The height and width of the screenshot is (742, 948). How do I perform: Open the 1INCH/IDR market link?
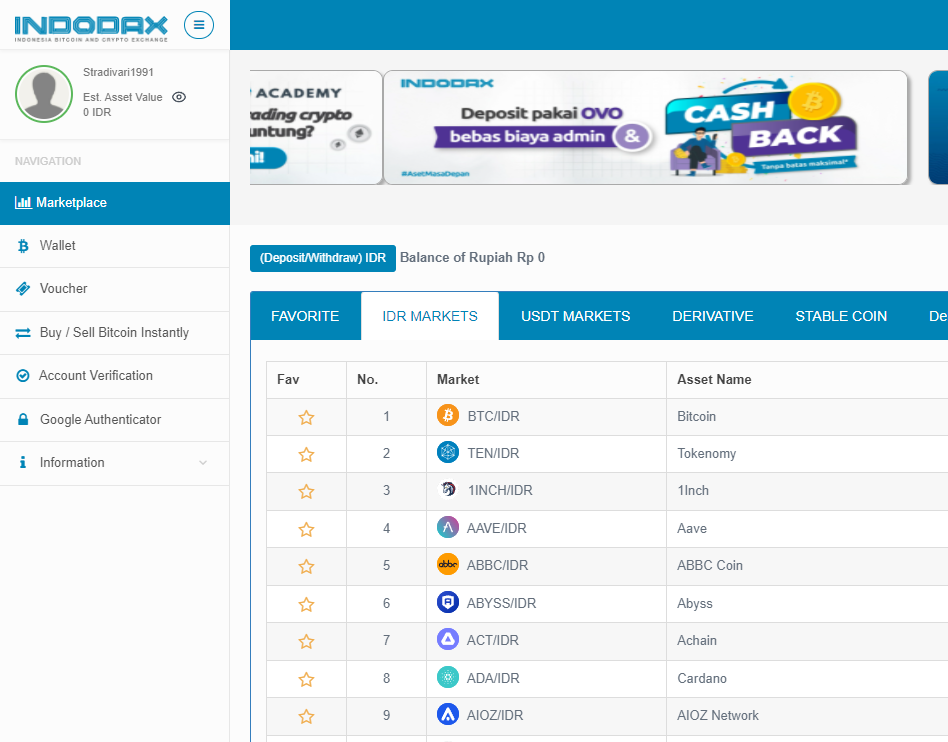[x=500, y=490]
